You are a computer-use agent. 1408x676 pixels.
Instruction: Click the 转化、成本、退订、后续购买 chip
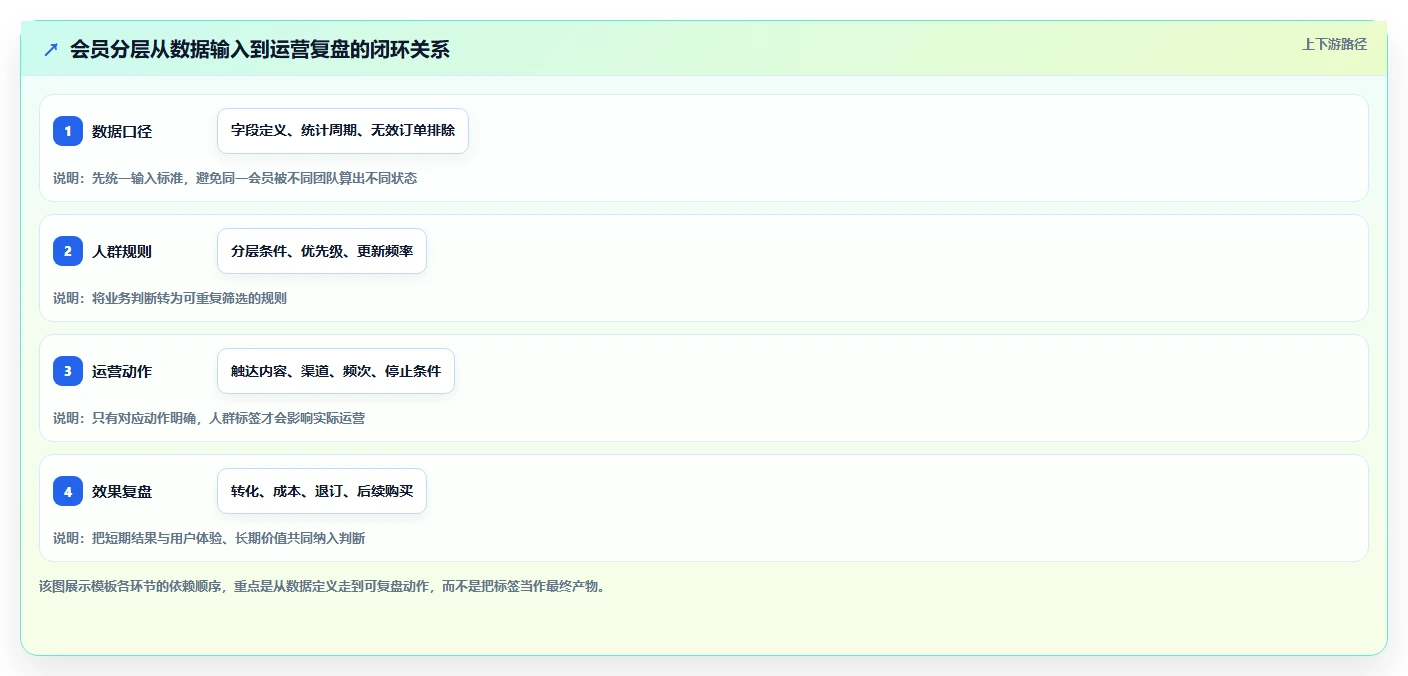[322, 491]
